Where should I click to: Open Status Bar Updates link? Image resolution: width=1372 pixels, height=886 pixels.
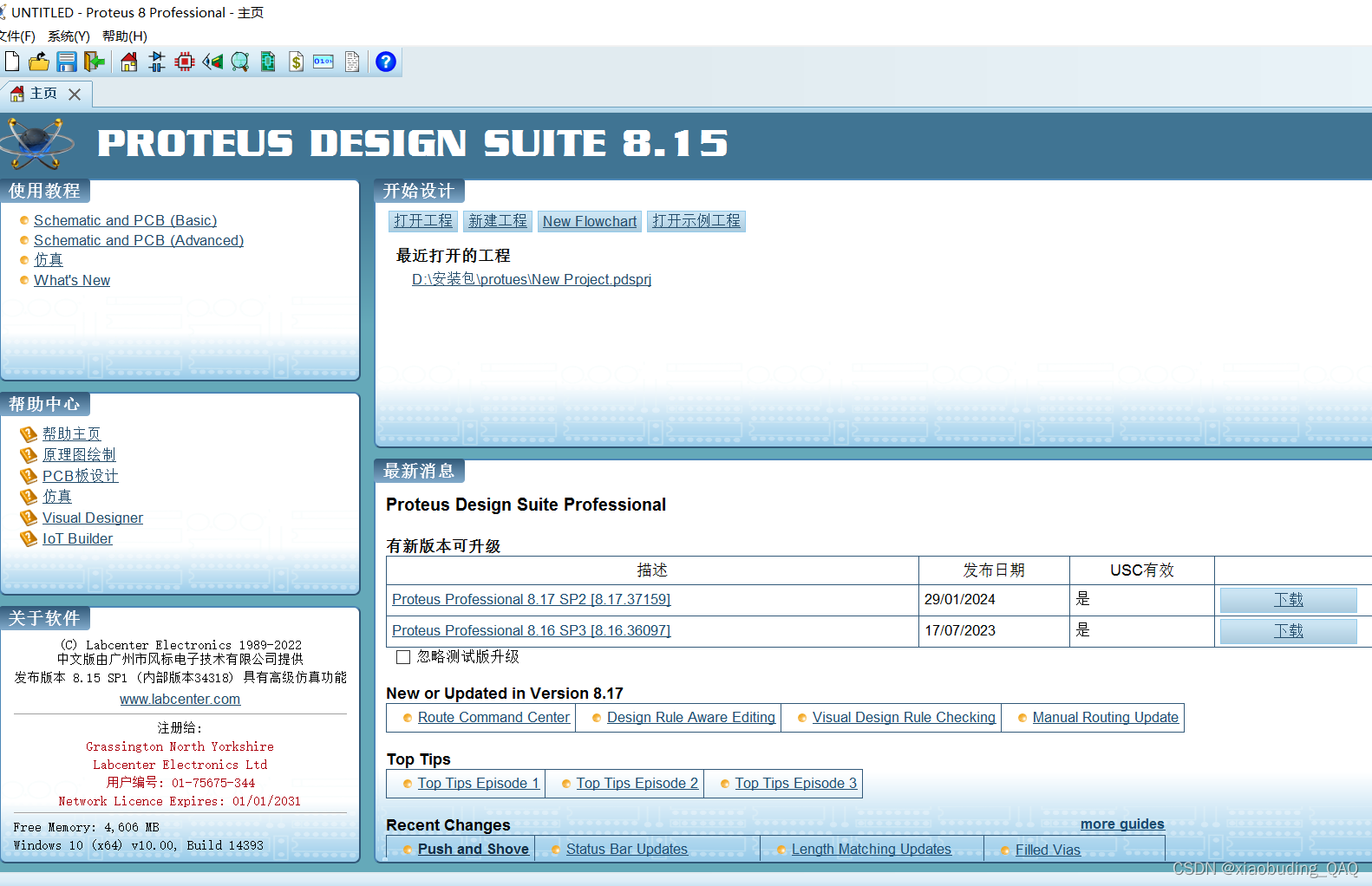(627, 849)
